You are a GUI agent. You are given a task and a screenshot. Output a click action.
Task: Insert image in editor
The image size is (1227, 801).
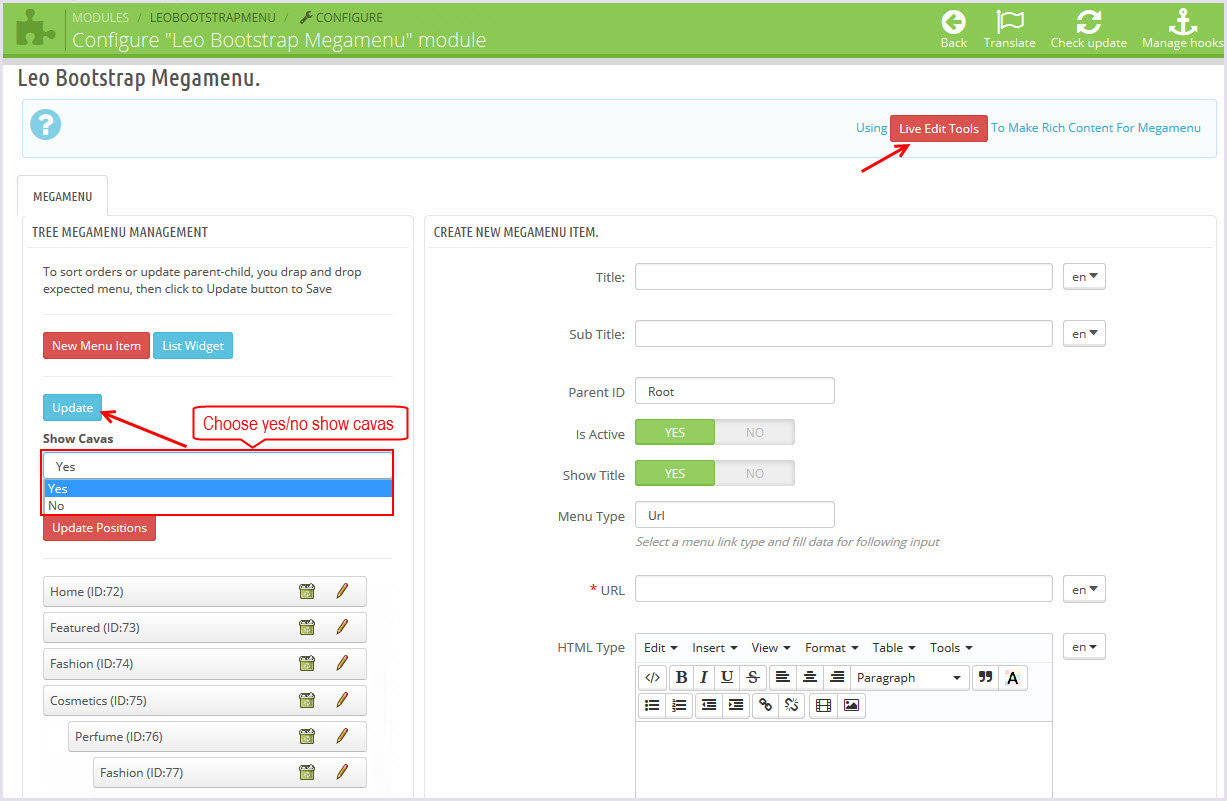pyautogui.click(x=851, y=705)
